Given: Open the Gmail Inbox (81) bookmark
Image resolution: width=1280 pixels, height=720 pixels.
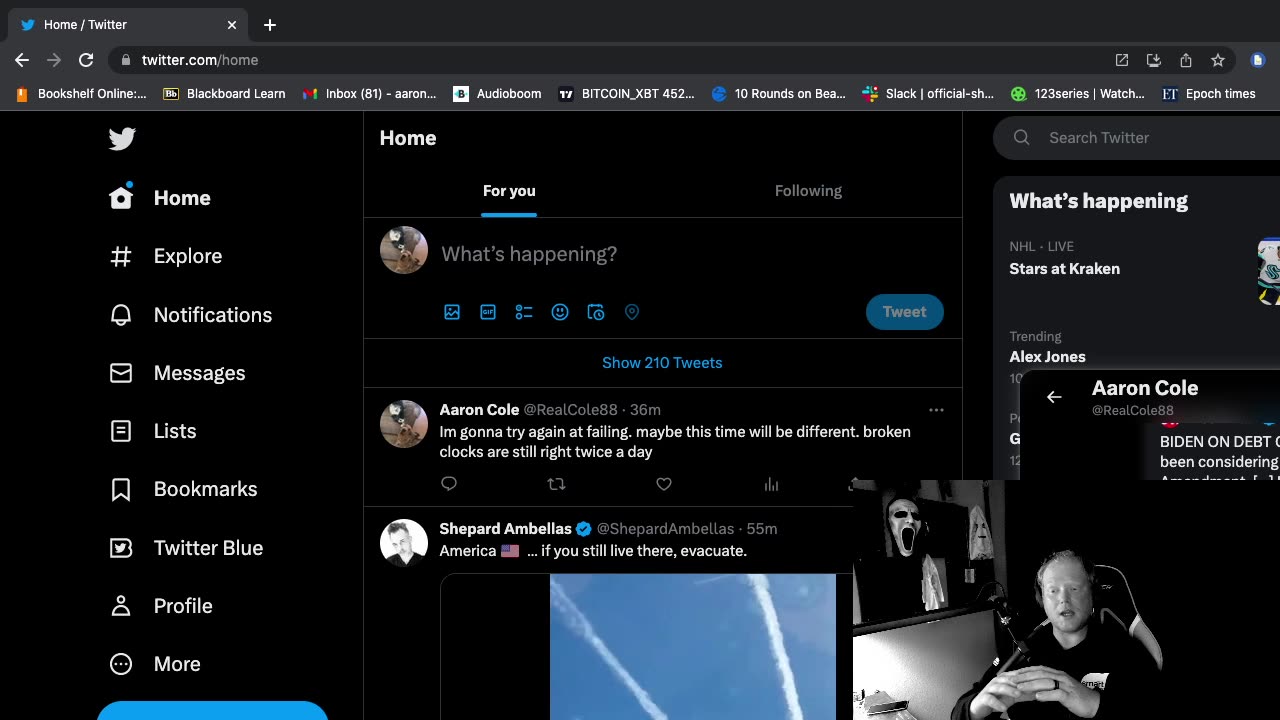Looking at the screenshot, I should [370, 94].
